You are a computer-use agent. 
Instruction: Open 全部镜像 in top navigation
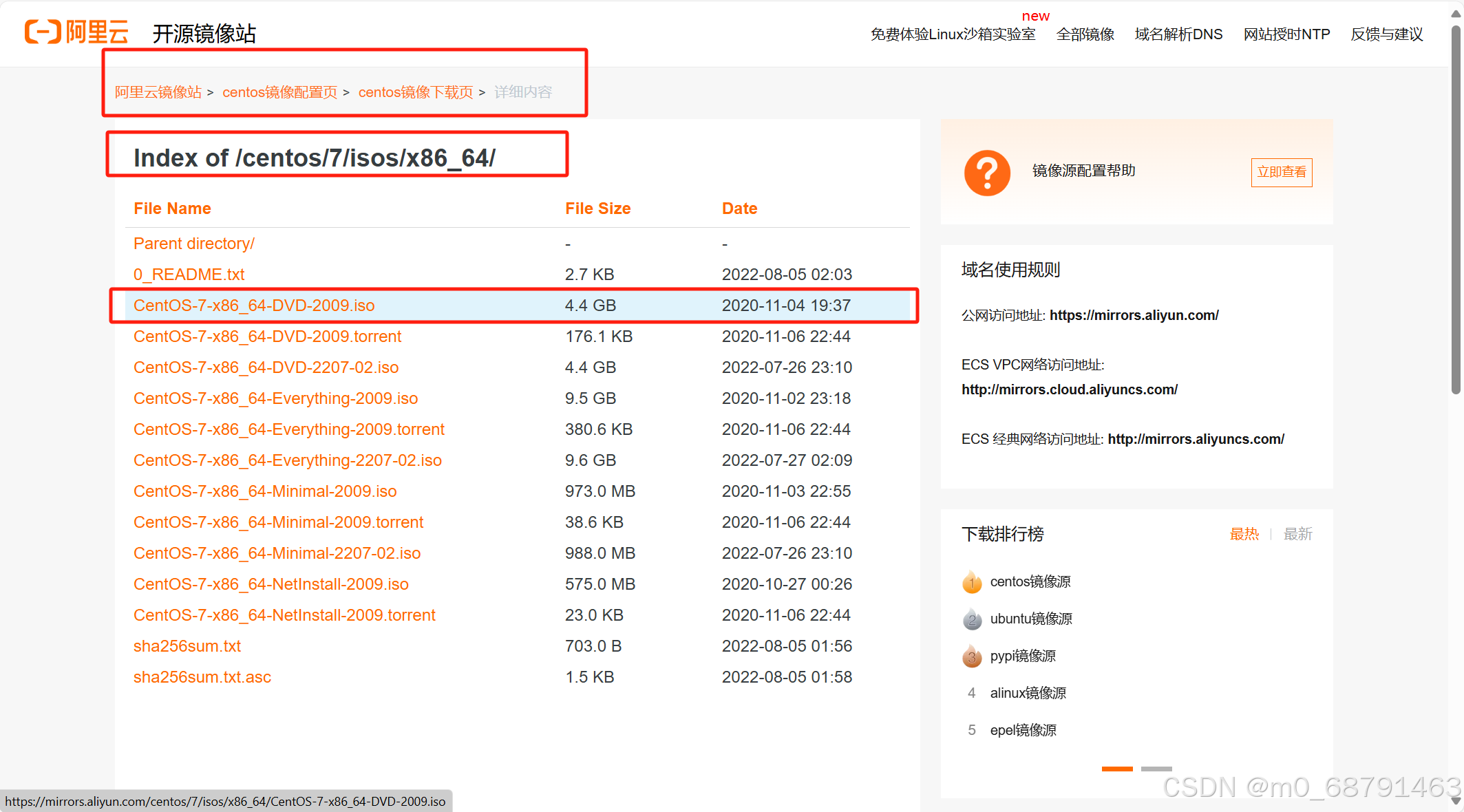click(1085, 34)
